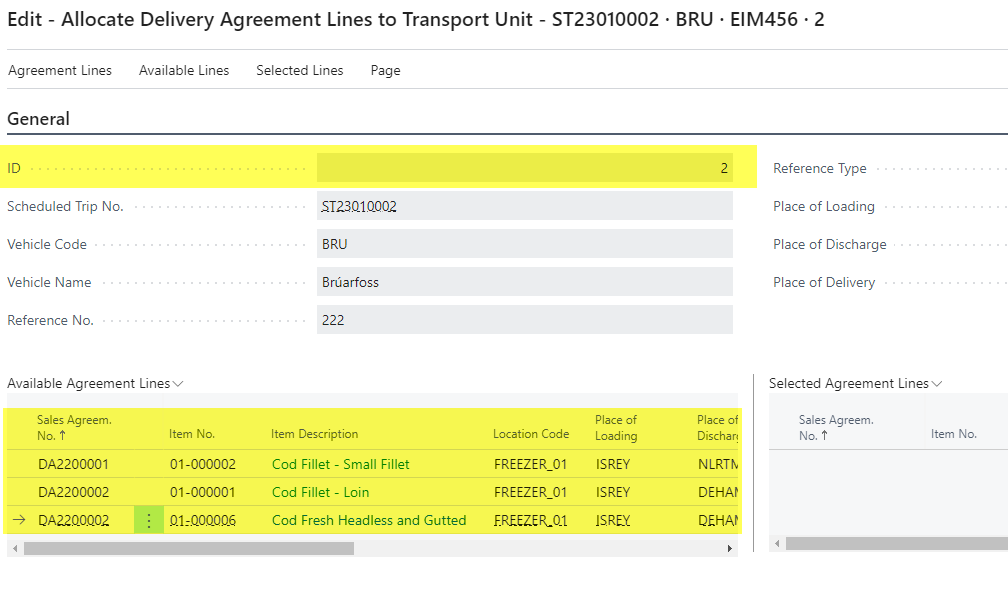Viewport: 1008px width, 591px height.
Task: Click right scroll arrow of Available lines
Action: click(x=730, y=549)
